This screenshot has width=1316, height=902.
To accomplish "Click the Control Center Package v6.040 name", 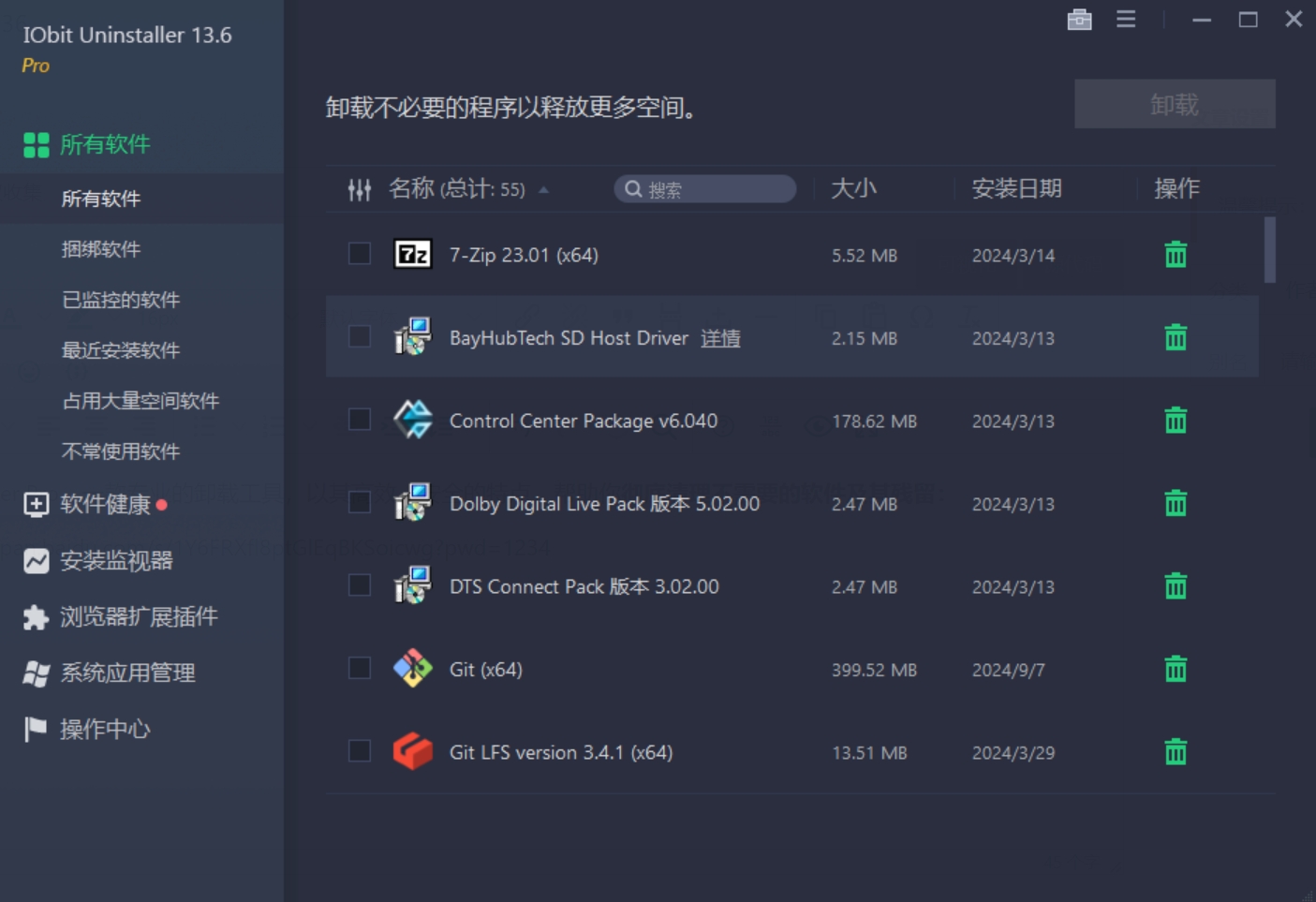I will (584, 421).
